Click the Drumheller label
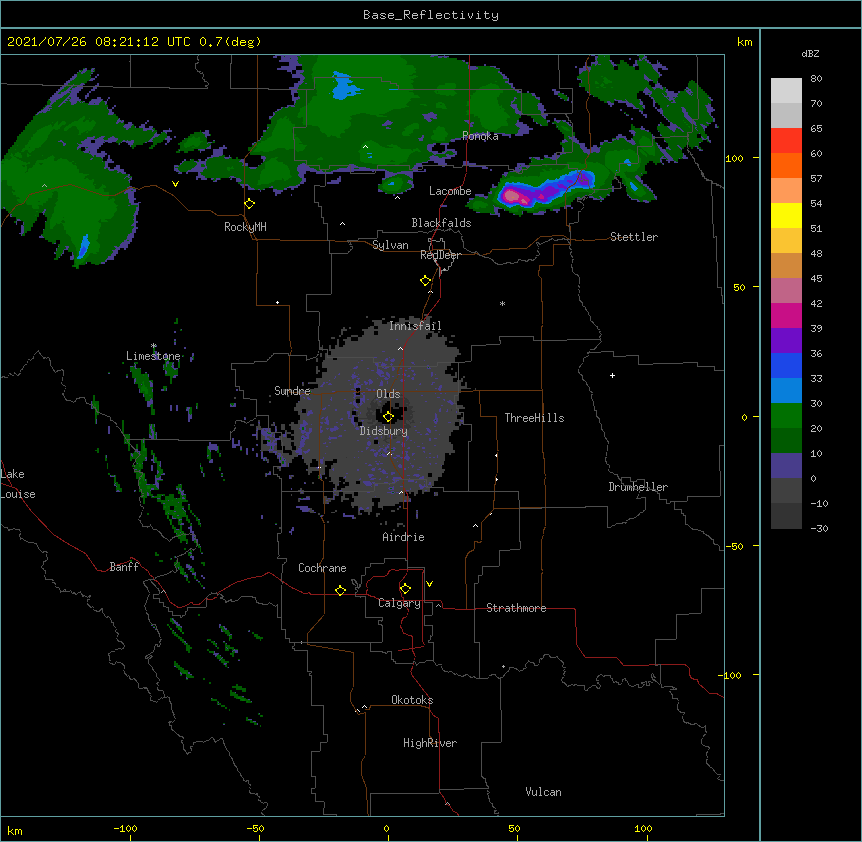Viewport: 862px width, 842px height. [638, 487]
